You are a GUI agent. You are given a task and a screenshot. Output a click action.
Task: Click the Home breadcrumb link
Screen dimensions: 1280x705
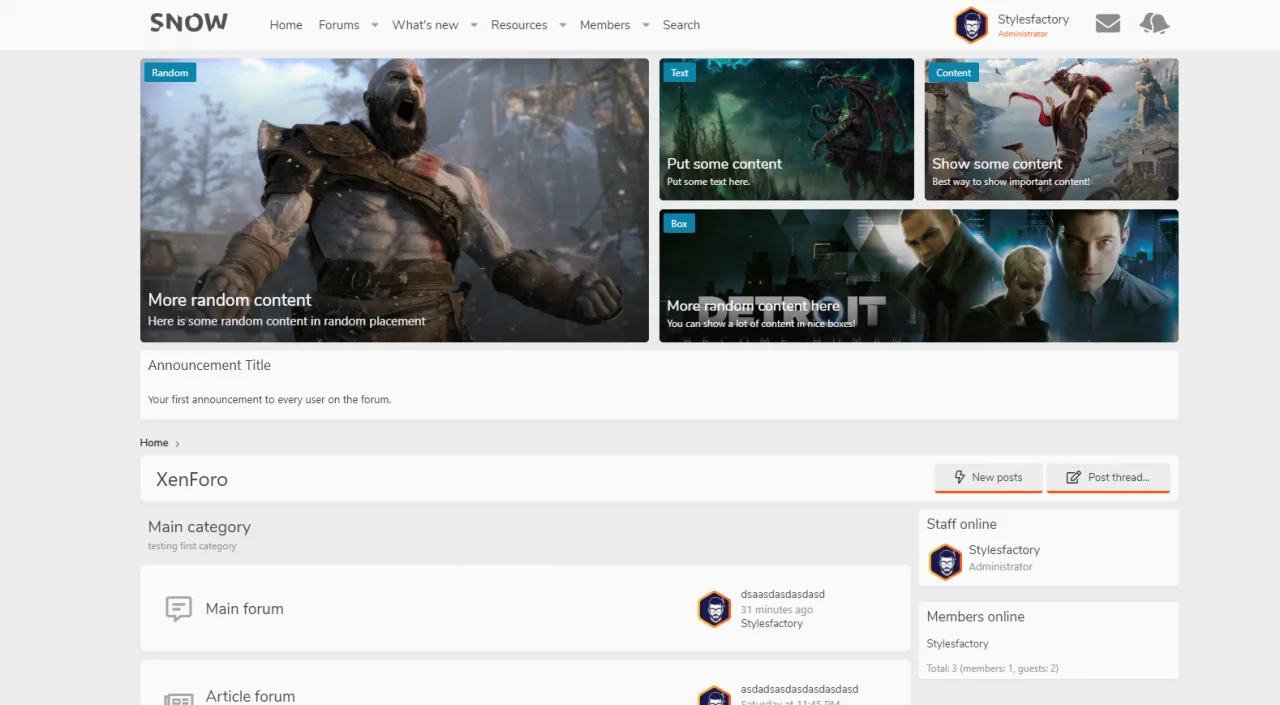pyautogui.click(x=154, y=443)
